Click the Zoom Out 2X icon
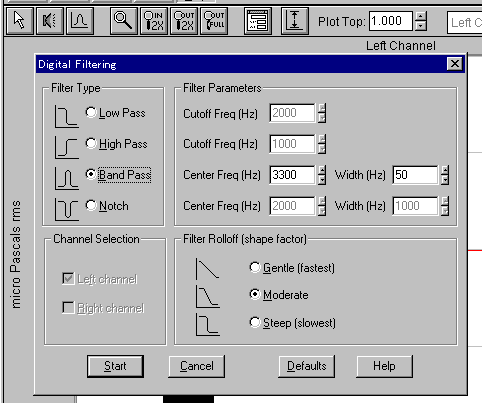Screen dimensions: 482x403 tap(184, 21)
